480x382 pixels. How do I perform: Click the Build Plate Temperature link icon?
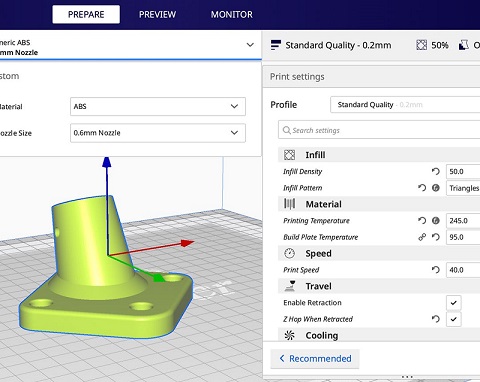coord(422,237)
